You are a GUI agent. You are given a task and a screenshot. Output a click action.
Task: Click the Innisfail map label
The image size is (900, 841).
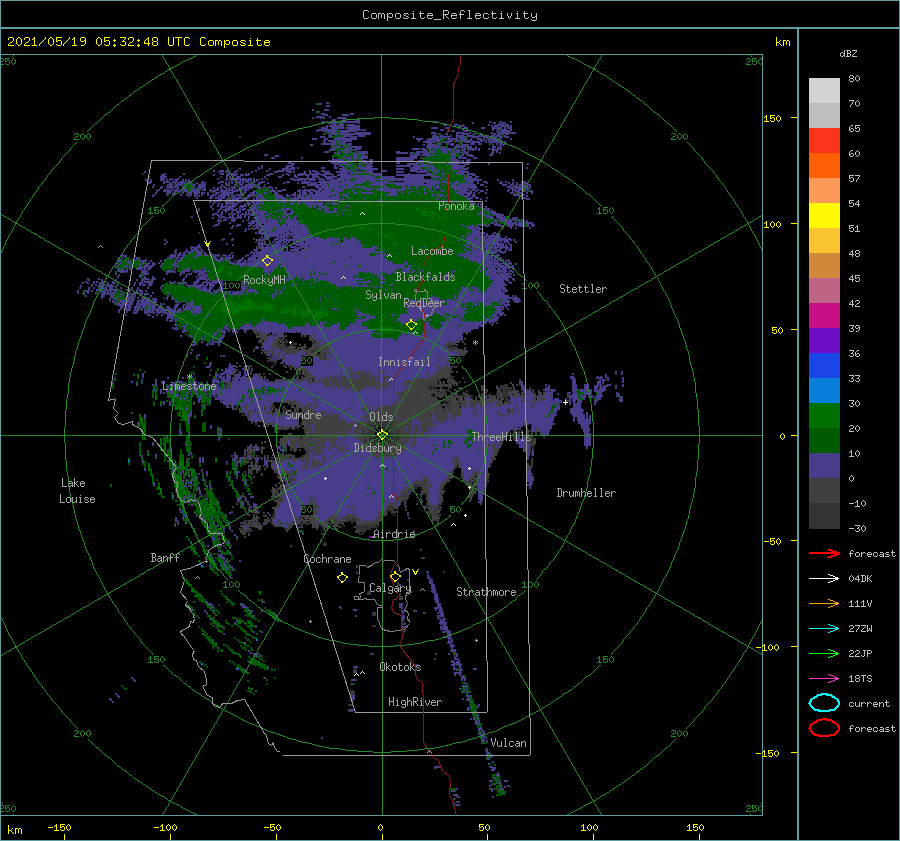[x=404, y=362]
